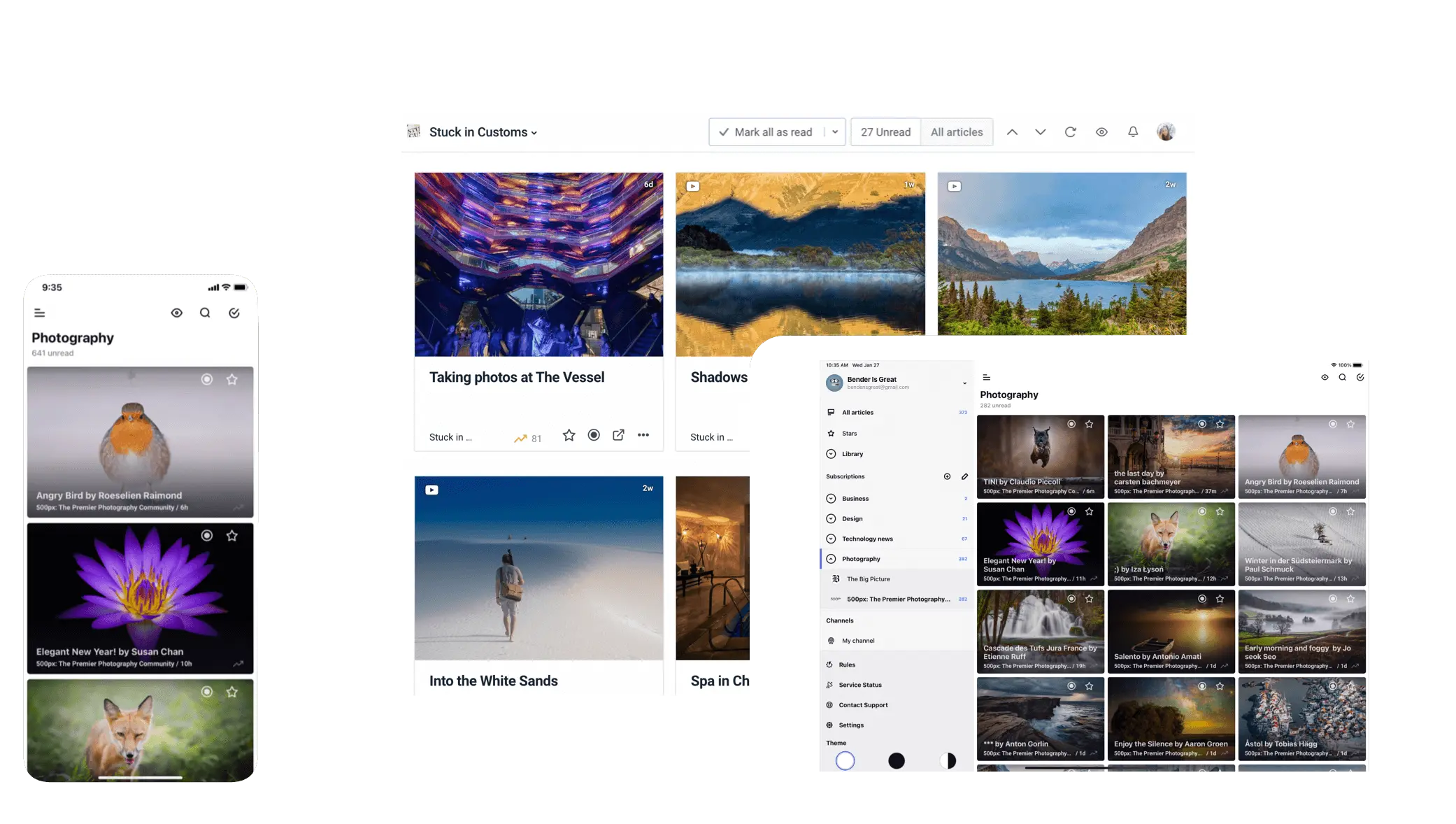The width and height of the screenshot is (1456, 824).
Task: Go to previous article with up arrow
Action: (1012, 132)
